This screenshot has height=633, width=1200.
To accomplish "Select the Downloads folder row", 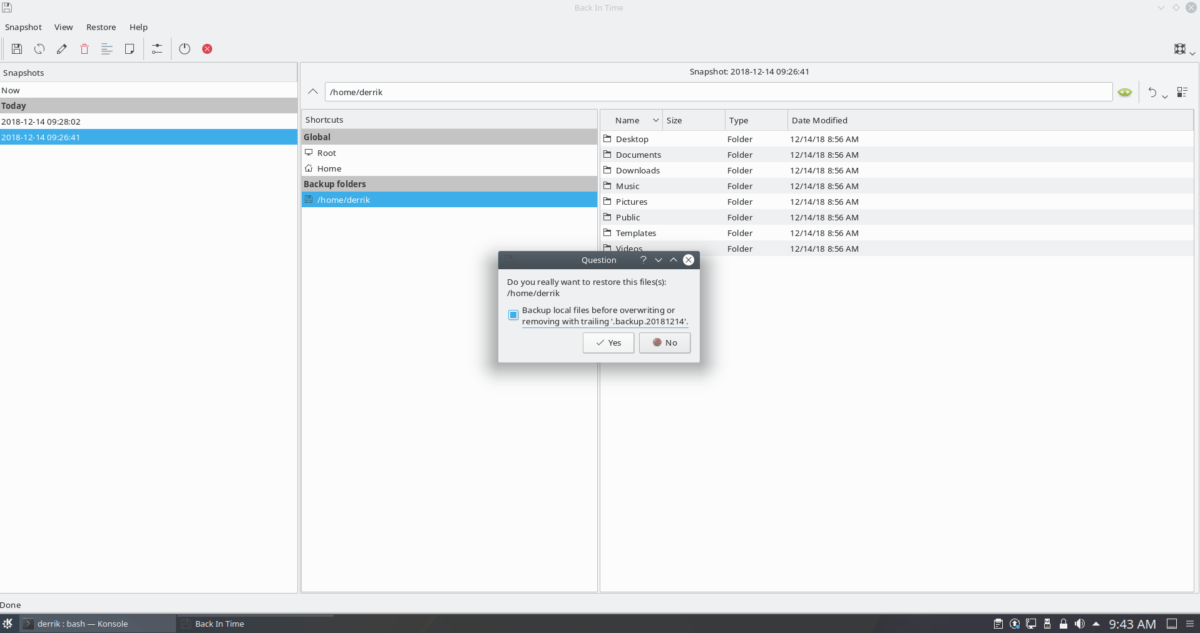I will (x=898, y=170).
